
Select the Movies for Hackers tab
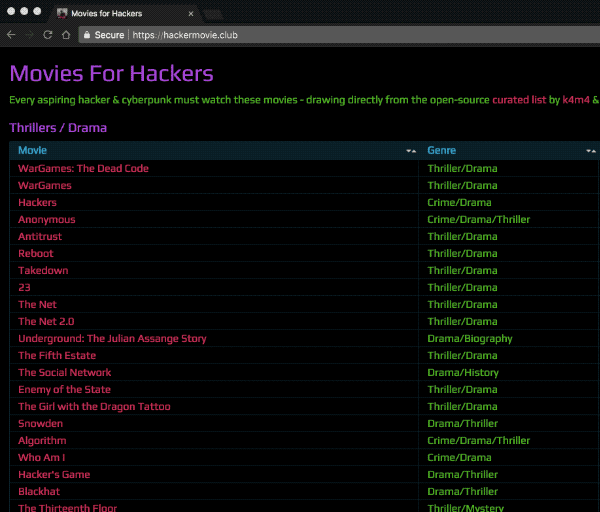click(124, 13)
